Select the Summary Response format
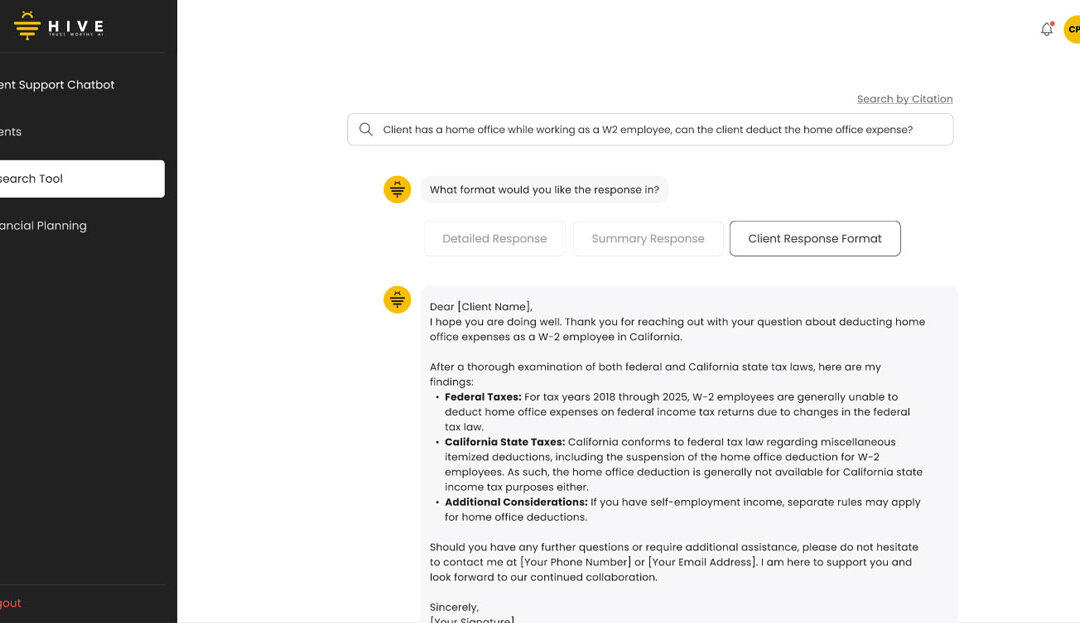This screenshot has height=623, width=1080. tap(648, 238)
